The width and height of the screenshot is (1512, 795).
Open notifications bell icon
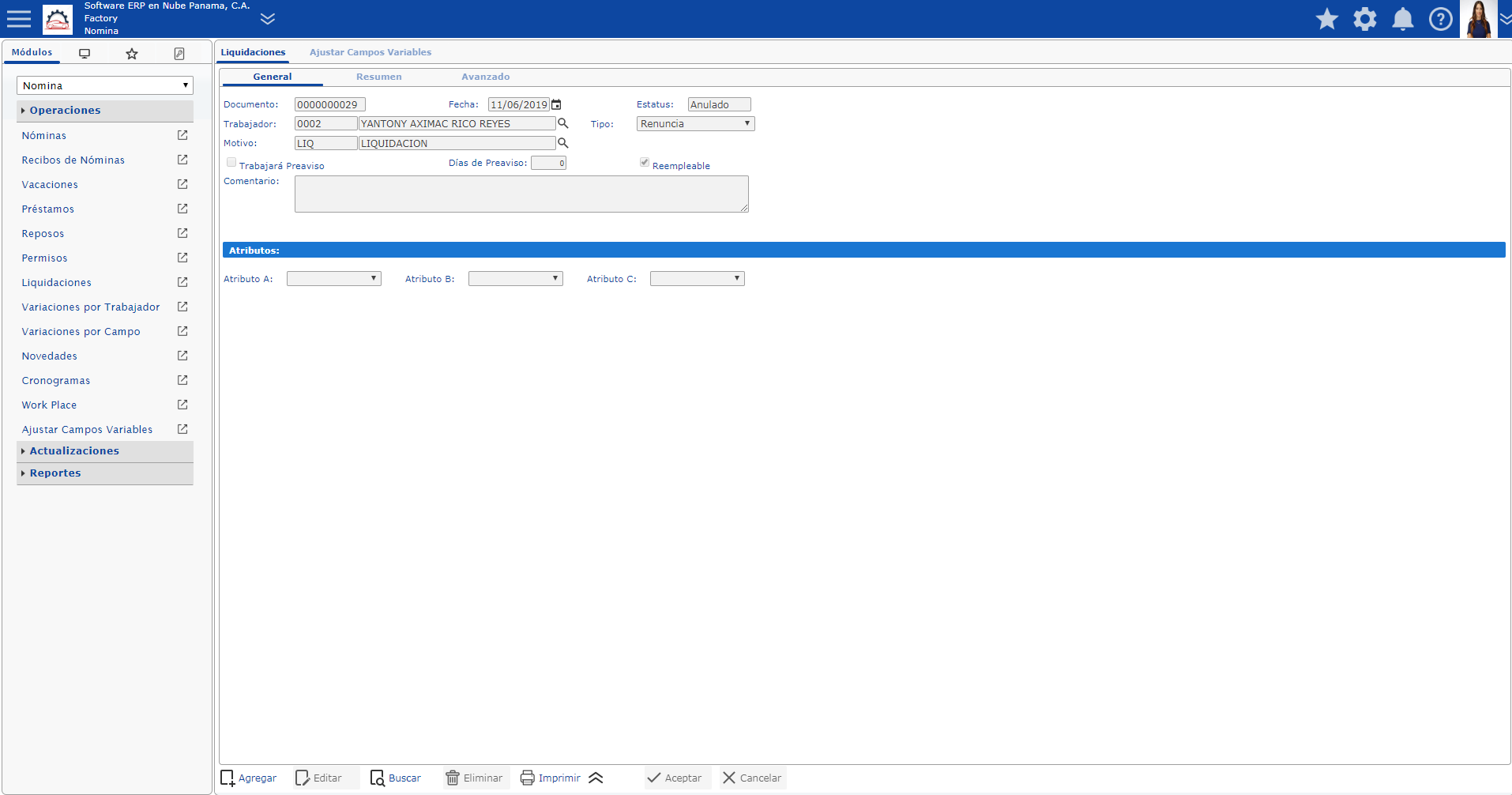[1402, 19]
